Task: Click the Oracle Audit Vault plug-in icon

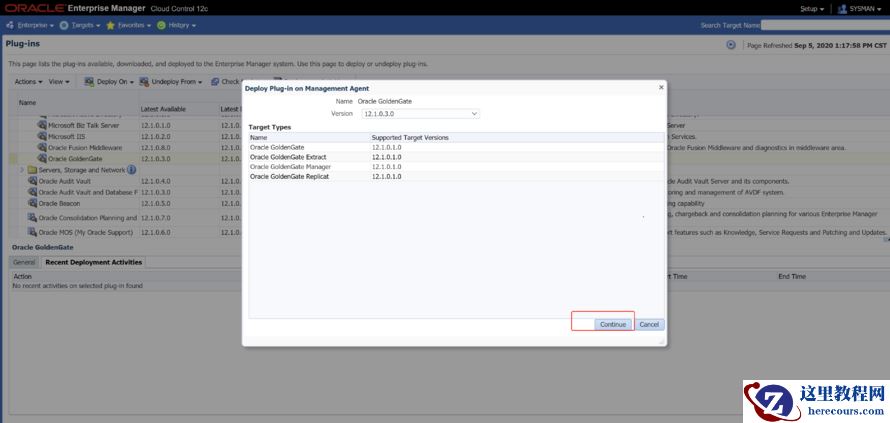Action: 32,181
